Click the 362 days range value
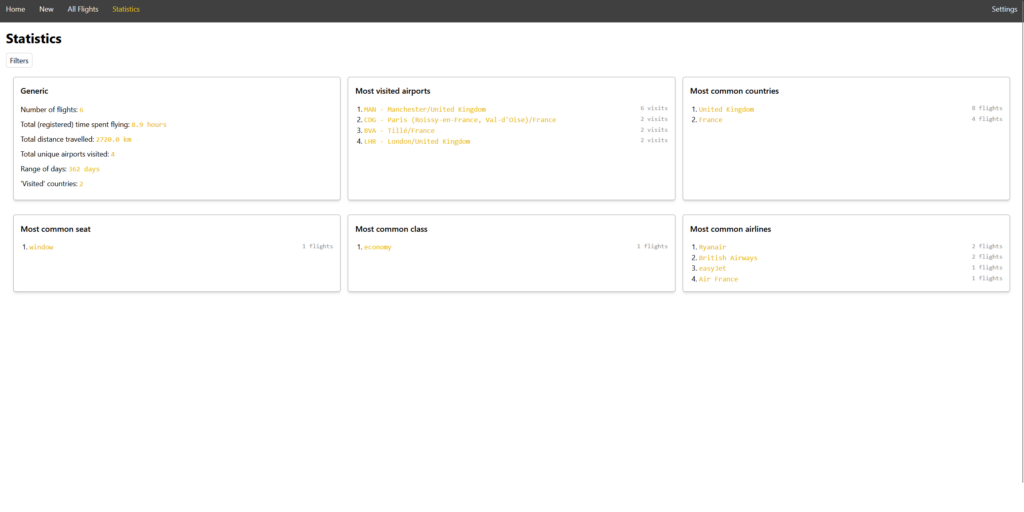Image resolution: width=1024 pixels, height=512 pixels. [84, 169]
